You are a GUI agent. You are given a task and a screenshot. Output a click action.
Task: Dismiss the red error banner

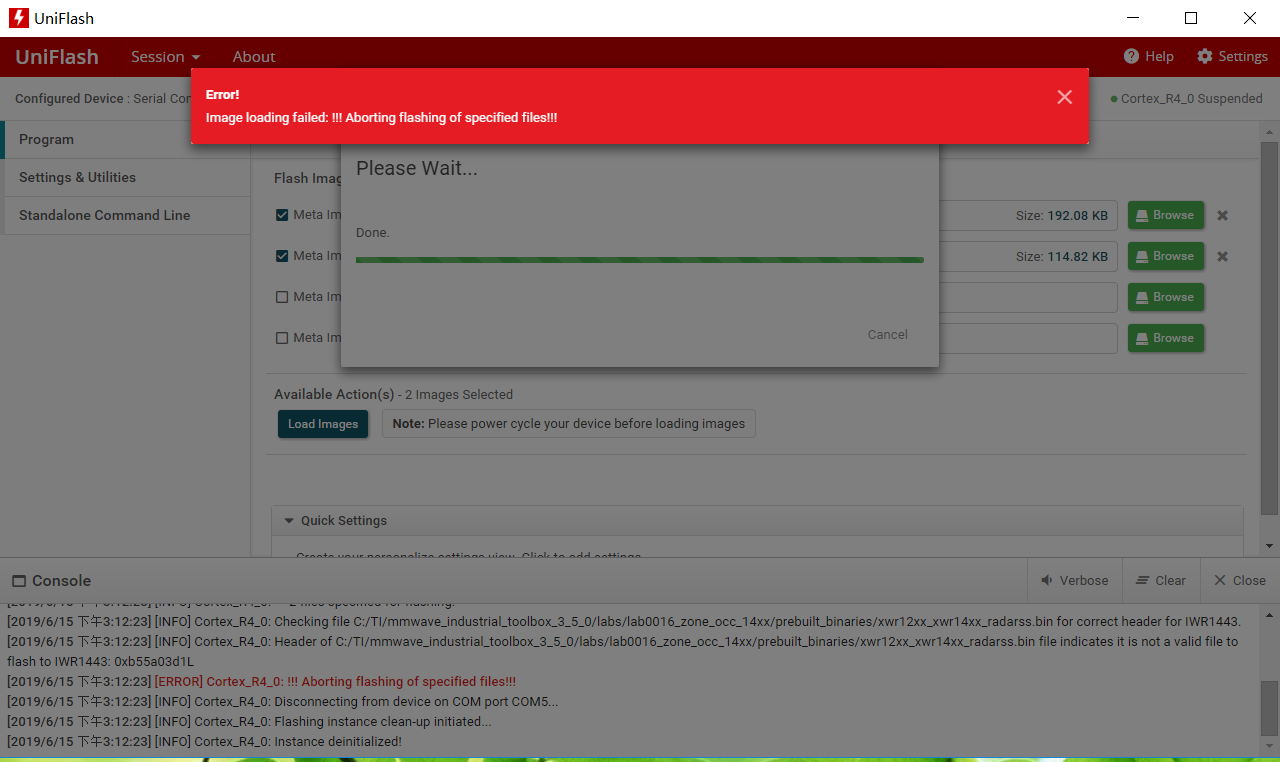[x=1064, y=97]
